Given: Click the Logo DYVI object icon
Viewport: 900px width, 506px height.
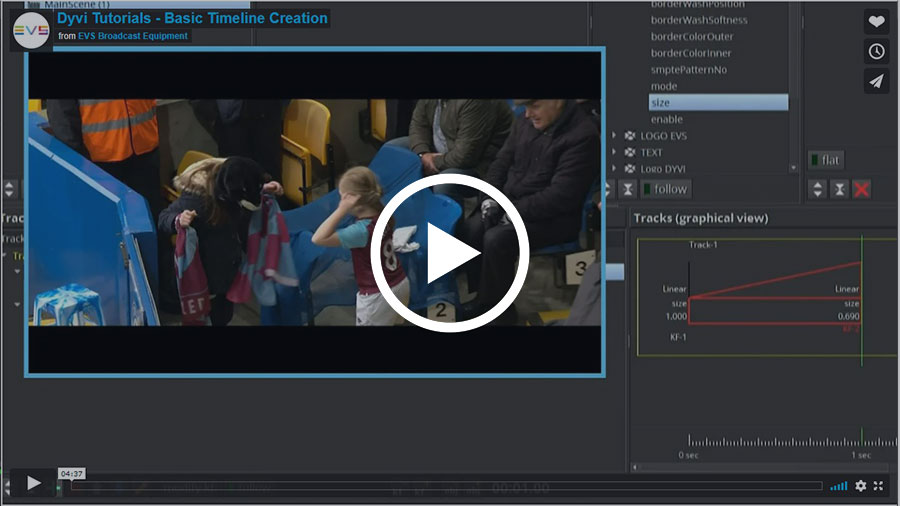Looking at the screenshot, I should pyautogui.click(x=630, y=169).
